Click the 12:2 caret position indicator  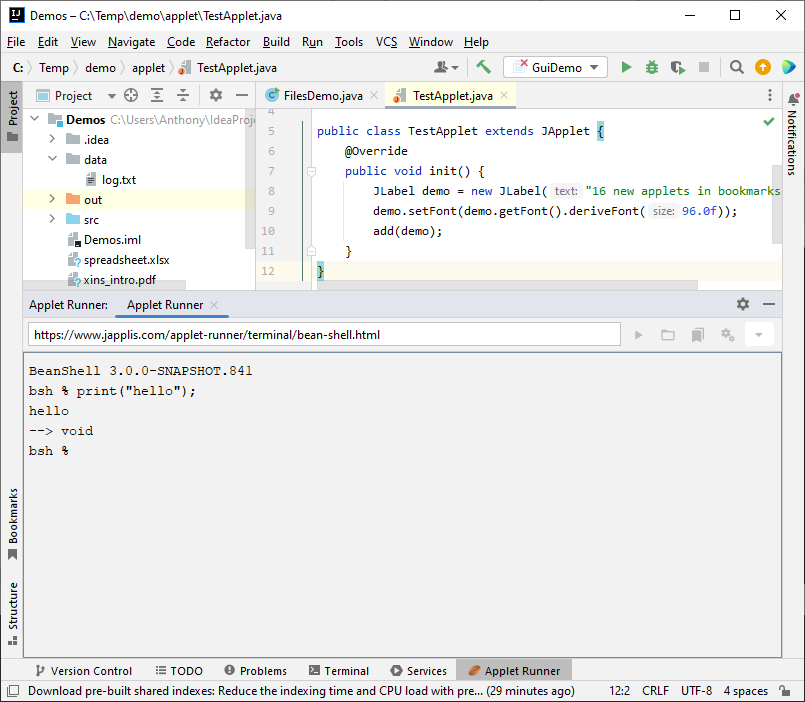click(x=620, y=691)
